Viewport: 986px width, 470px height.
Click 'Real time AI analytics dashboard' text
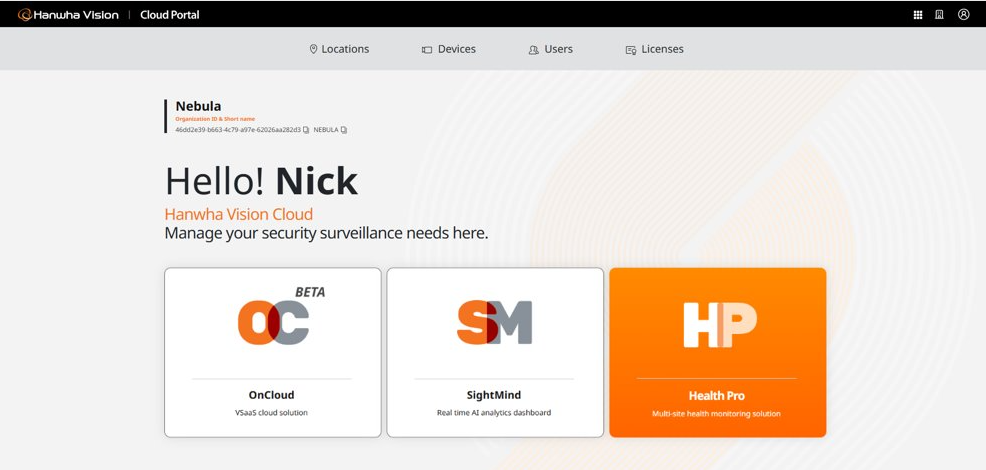tap(494, 413)
